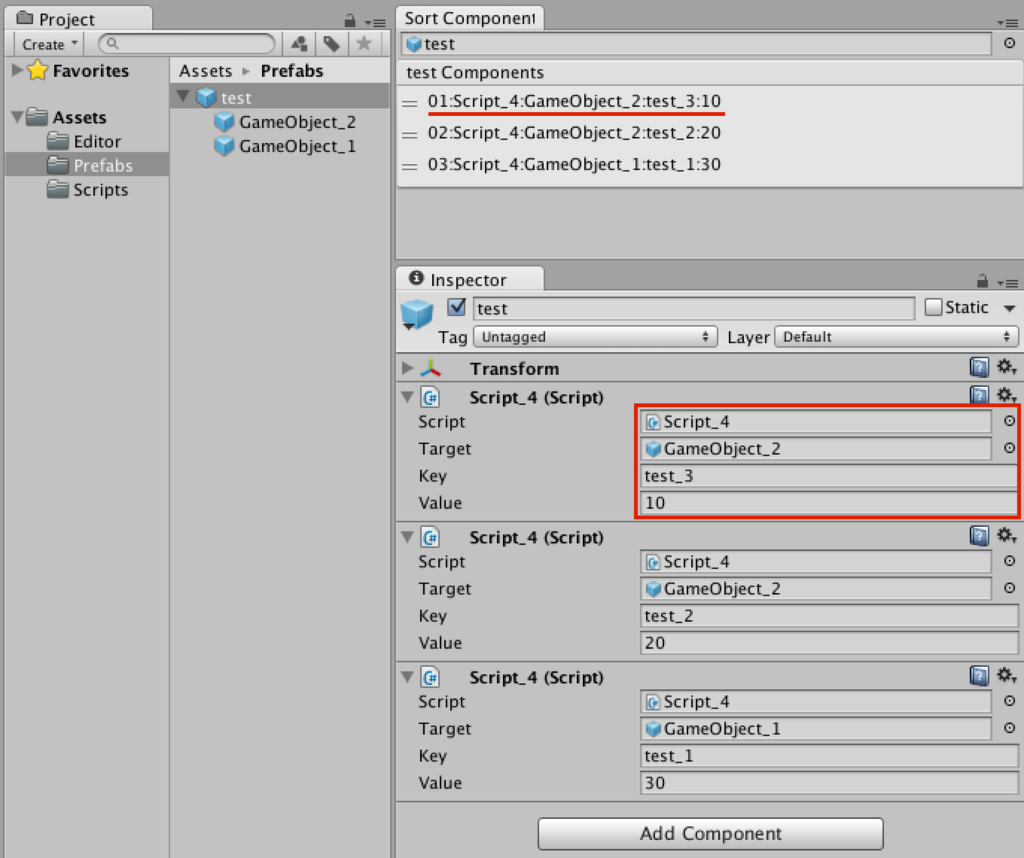Collapse the second Script_4 component foldout
This screenshot has width=1024, height=858.
(x=408, y=537)
